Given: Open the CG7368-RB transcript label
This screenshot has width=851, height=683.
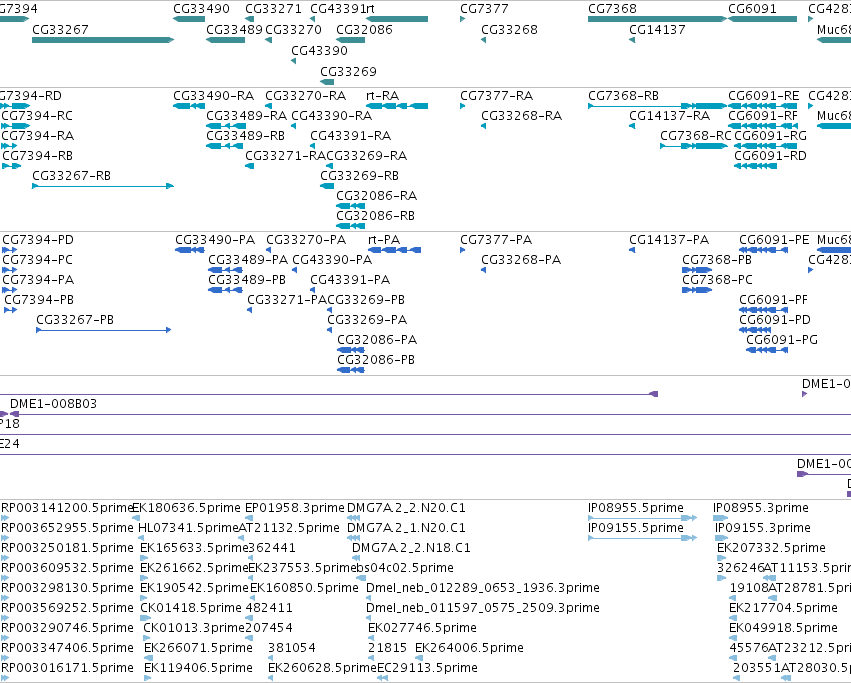Looking at the screenshot, I should tap(624, 96).
